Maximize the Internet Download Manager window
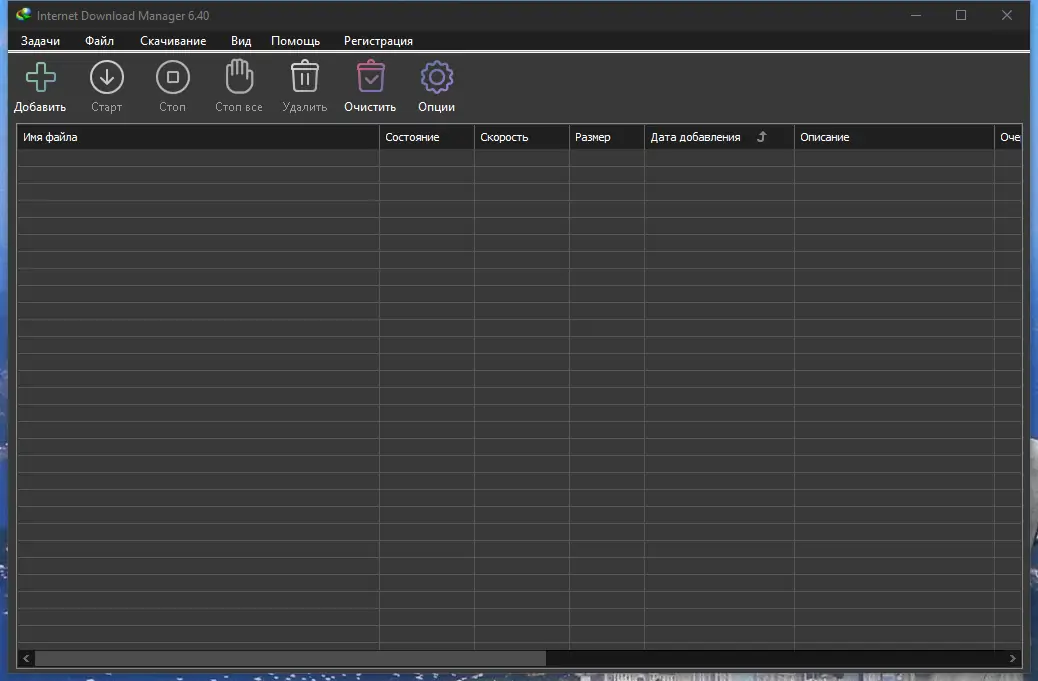 tap(961, 15)
